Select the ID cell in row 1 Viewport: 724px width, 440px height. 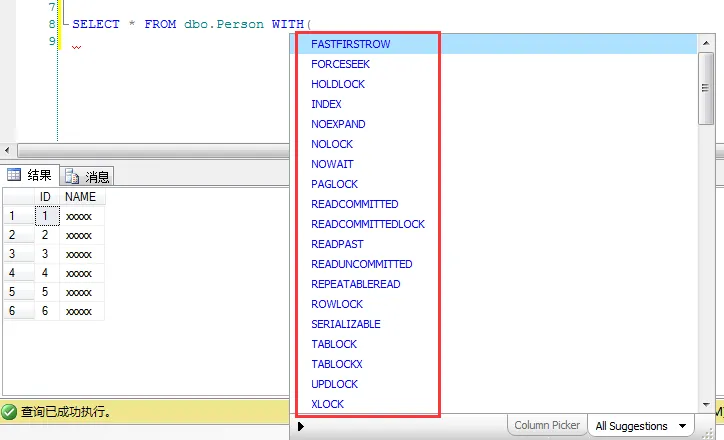click(47, 216)
